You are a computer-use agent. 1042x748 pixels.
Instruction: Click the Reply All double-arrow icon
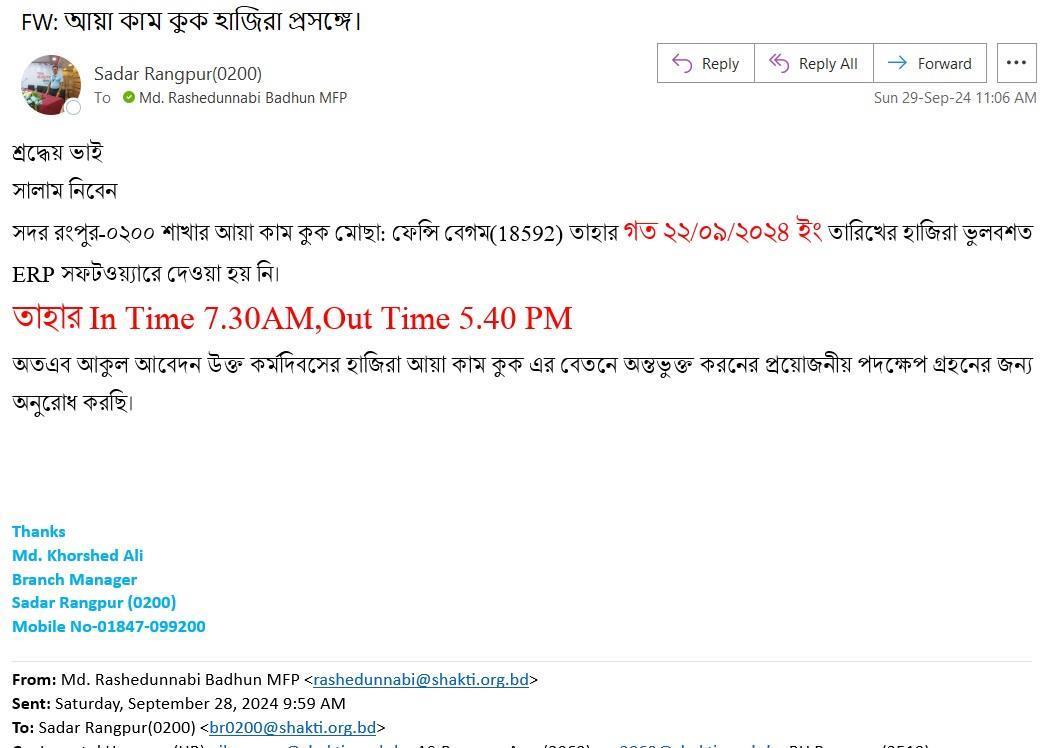pos(779,63)
